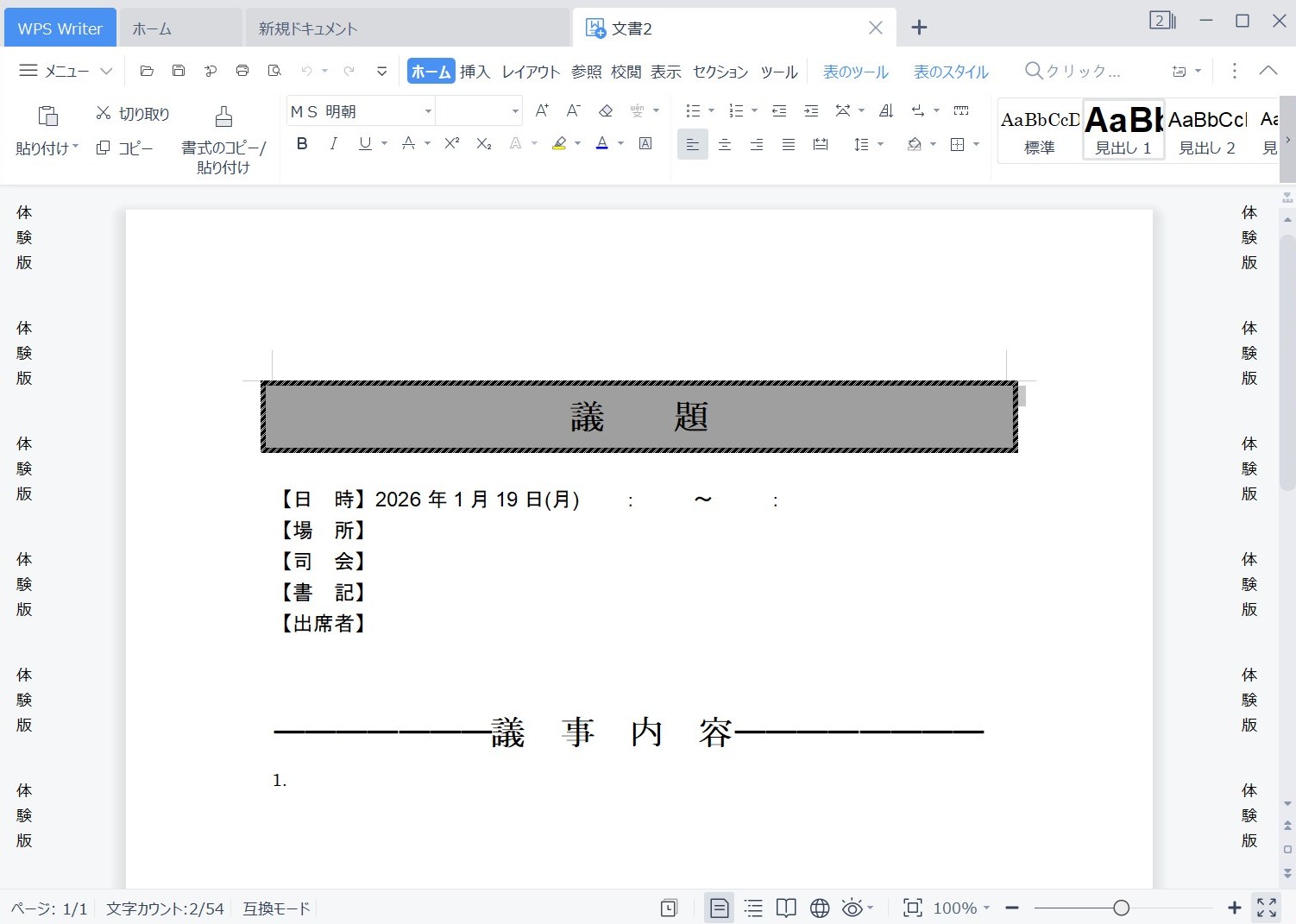Open the MS 明朝 font dropdown
The image size is (1296, 924).
click(427, 111)
